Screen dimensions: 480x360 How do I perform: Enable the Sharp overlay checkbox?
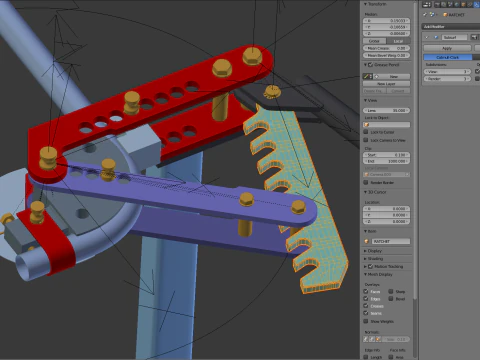391,291
